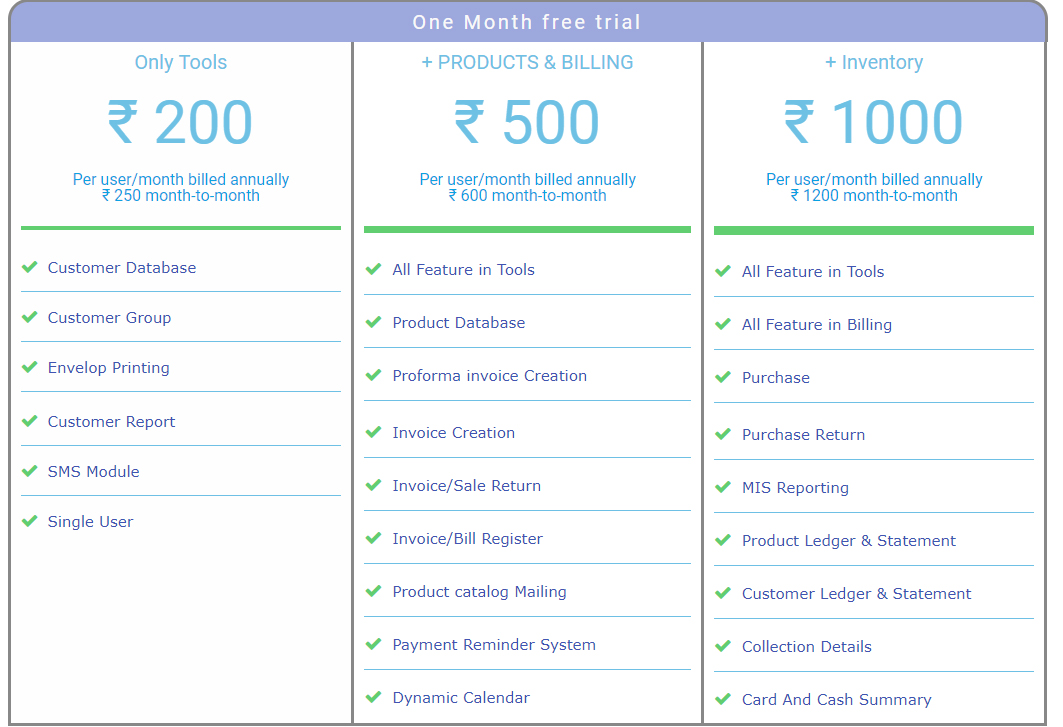
Task: Click the ₹ 200 price
Action: (181, 123)
